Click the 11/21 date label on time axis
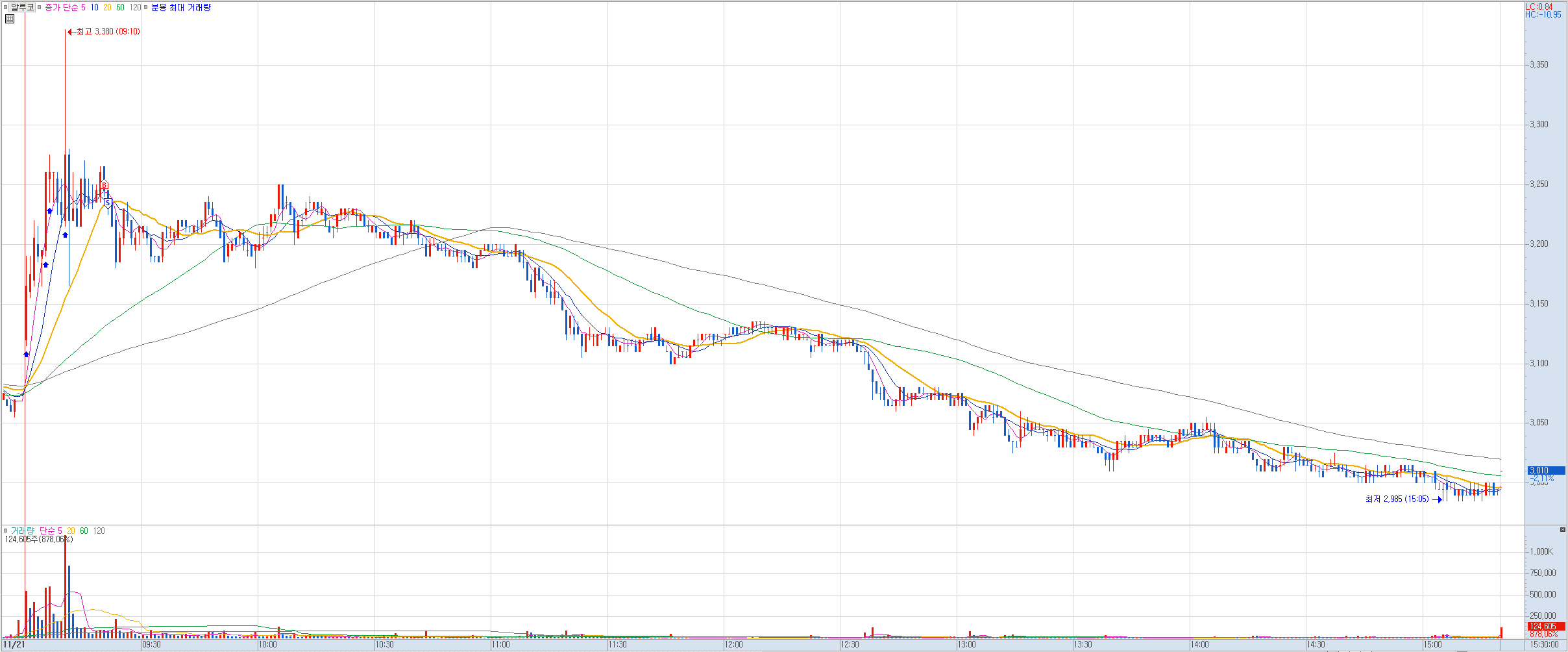Screen dimensions: 1568x652 (x=14, y=645)
